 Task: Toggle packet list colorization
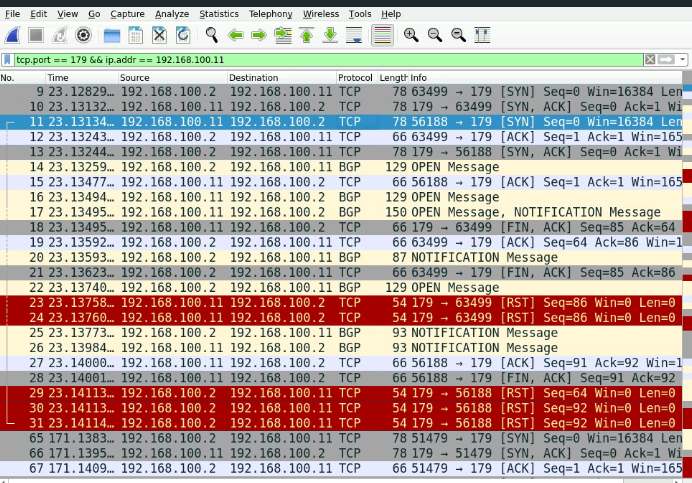[382, 35]
